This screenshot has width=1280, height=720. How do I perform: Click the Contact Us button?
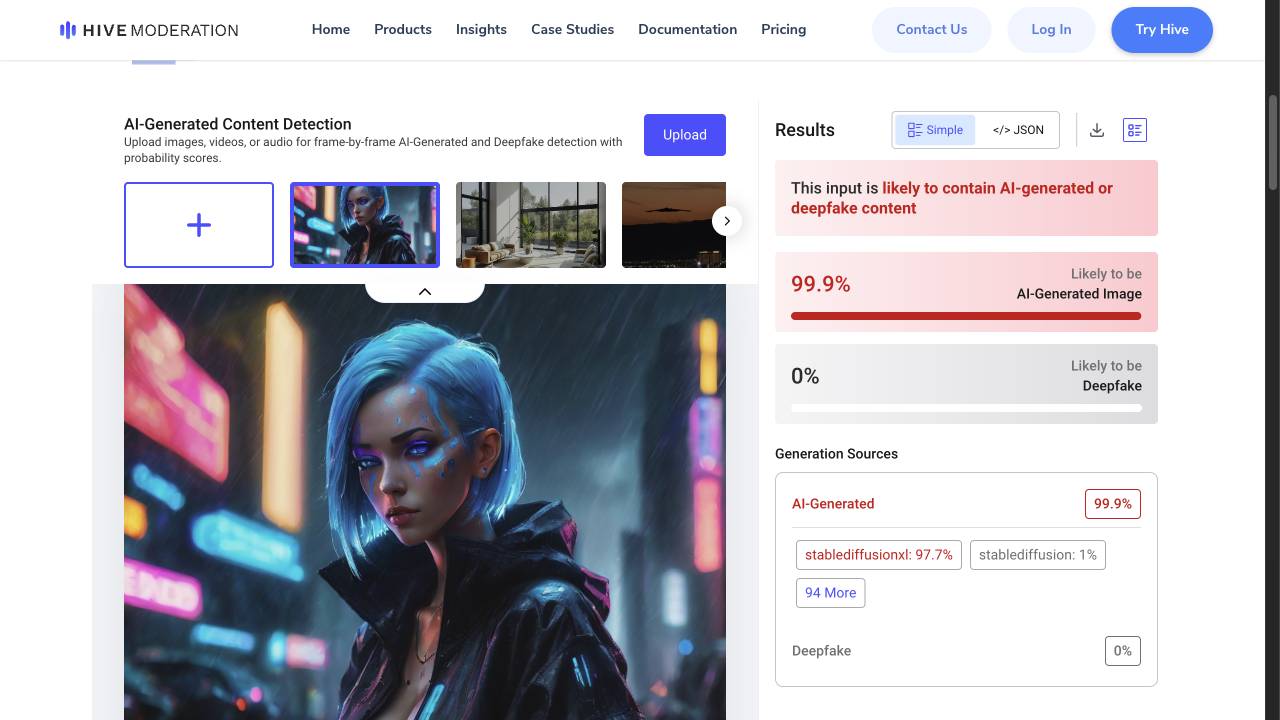[x=932, y=30]
